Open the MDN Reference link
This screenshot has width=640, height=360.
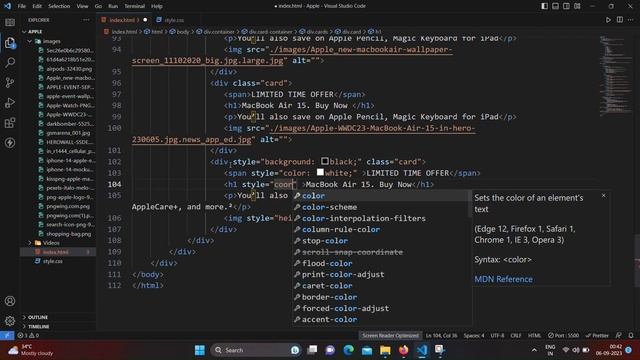(503, 279)
